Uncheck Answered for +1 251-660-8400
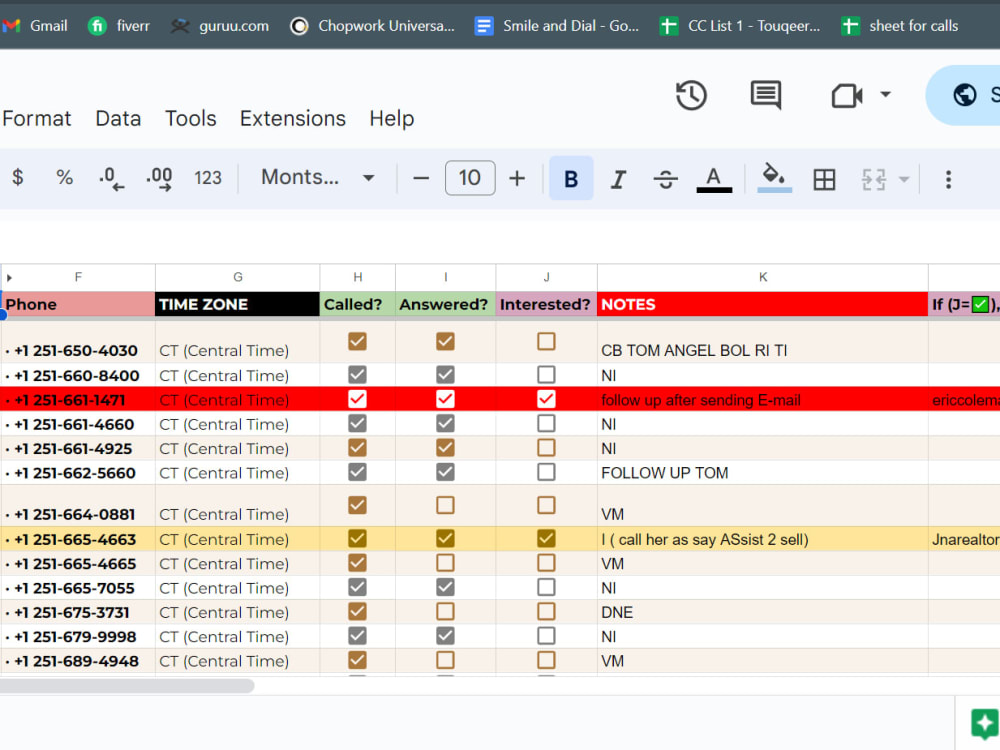 pyautogui.click(x=445, y=374)
